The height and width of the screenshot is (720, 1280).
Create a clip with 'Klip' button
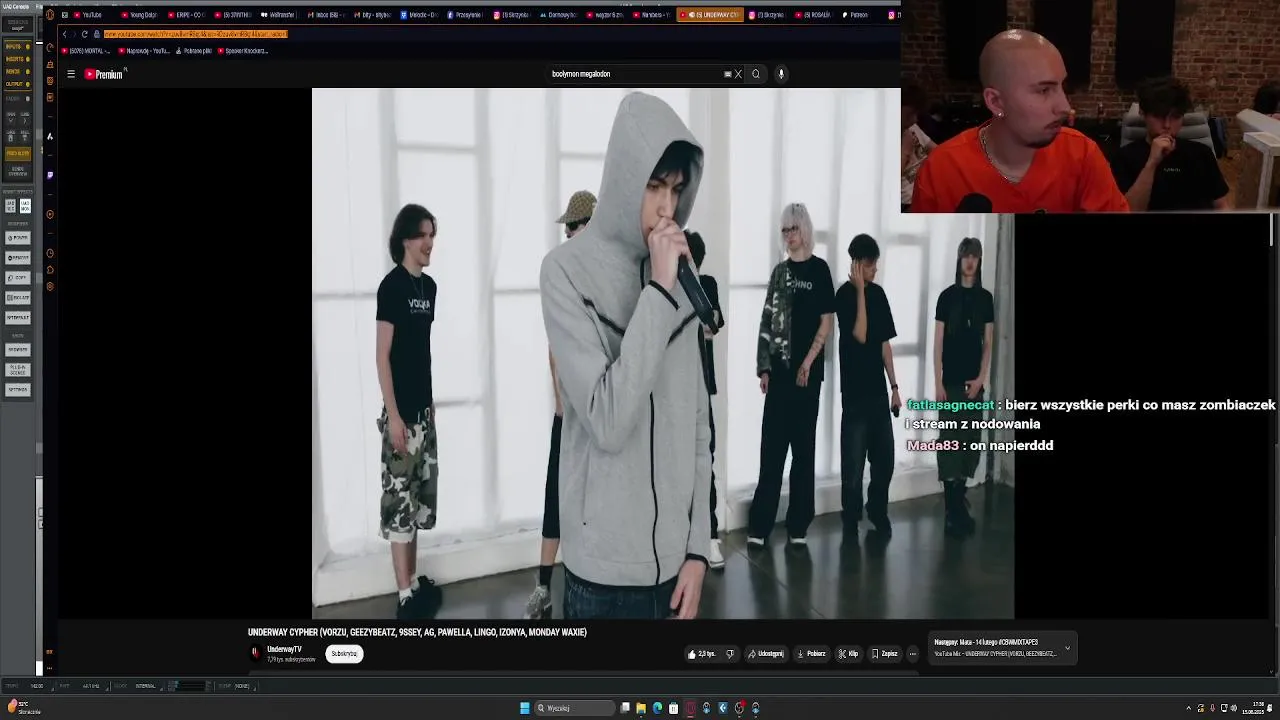pyautogui.click(x=848, y=654)
